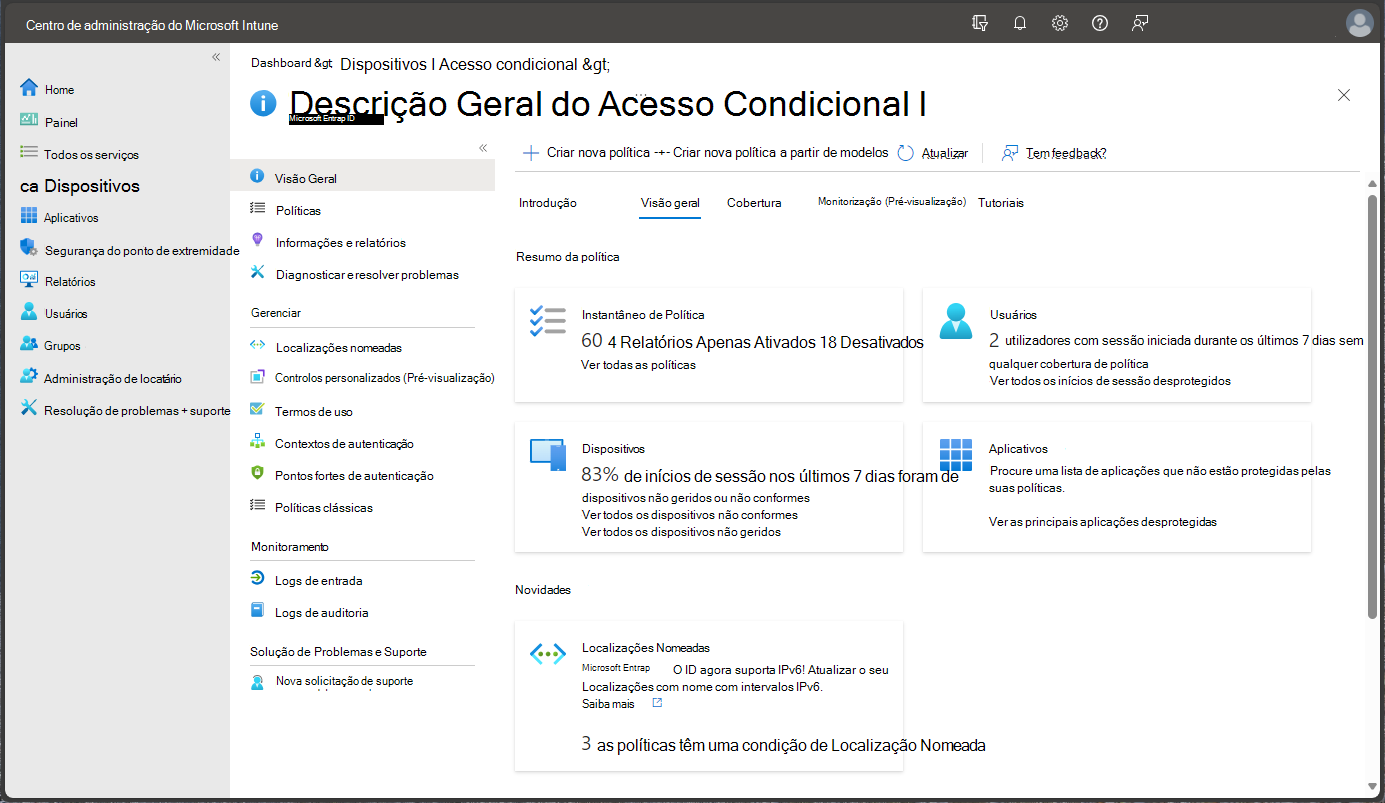
Task: Select the Visão geral tab
Action: click(670, 203)
